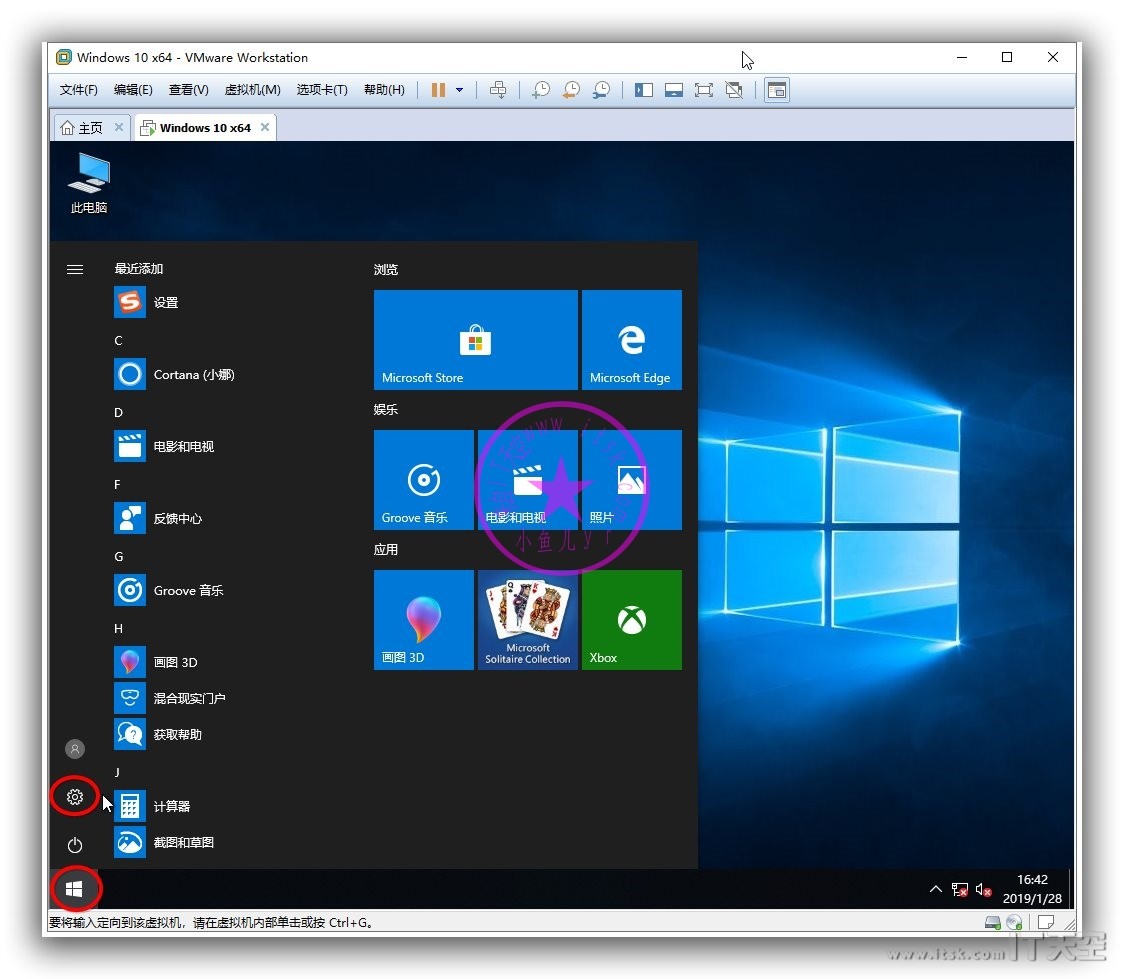This screenshot has width=1124, height=979.
Task: Show hidden system tray icons
Action: pyautogui.click(x=935, y=889)
